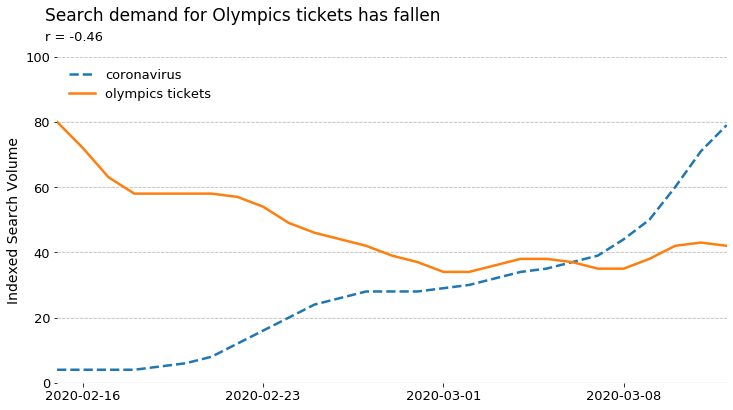Click the blue dashed line's endpoint near 80

(726, 126)
